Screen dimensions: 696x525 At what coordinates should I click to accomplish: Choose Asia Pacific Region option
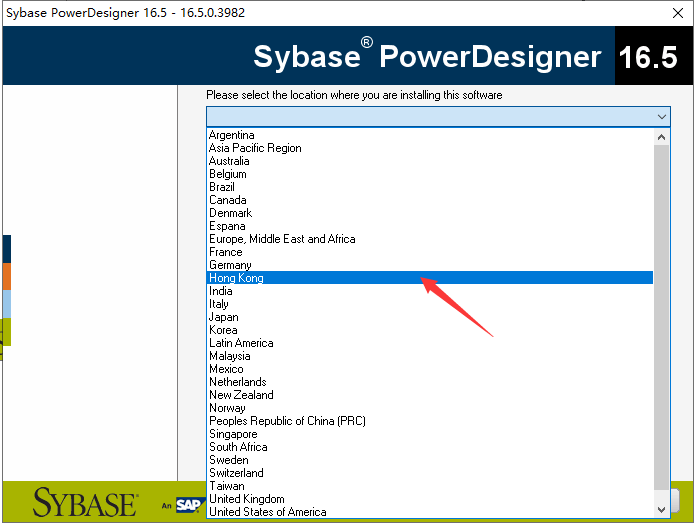[430, 148]
